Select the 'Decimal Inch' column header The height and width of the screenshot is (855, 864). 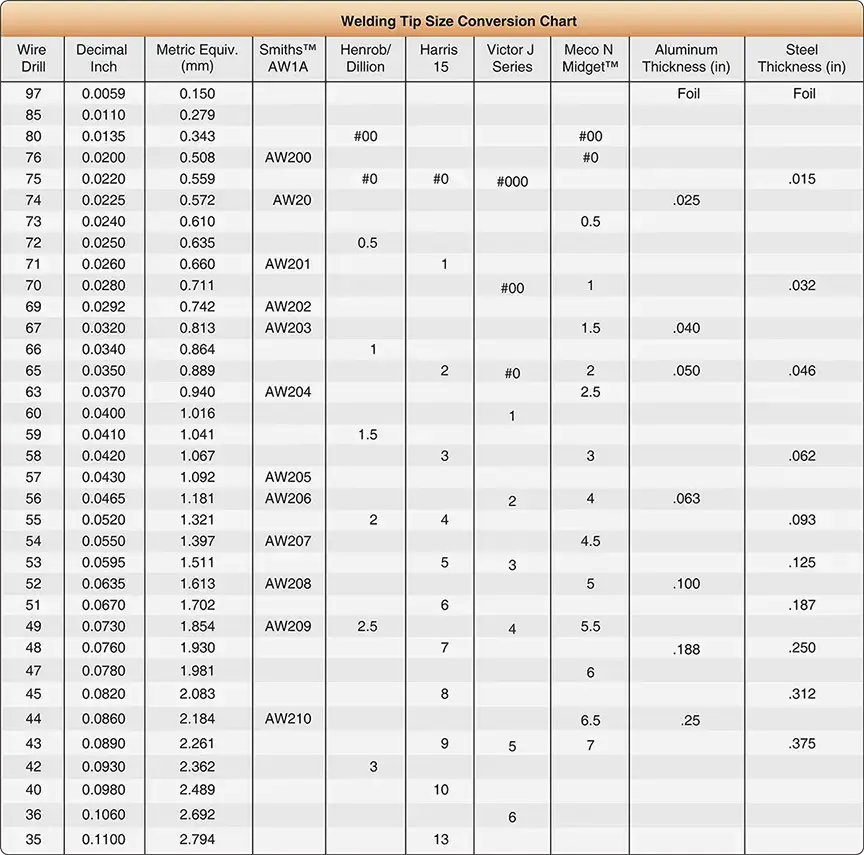tap(102, 58)
